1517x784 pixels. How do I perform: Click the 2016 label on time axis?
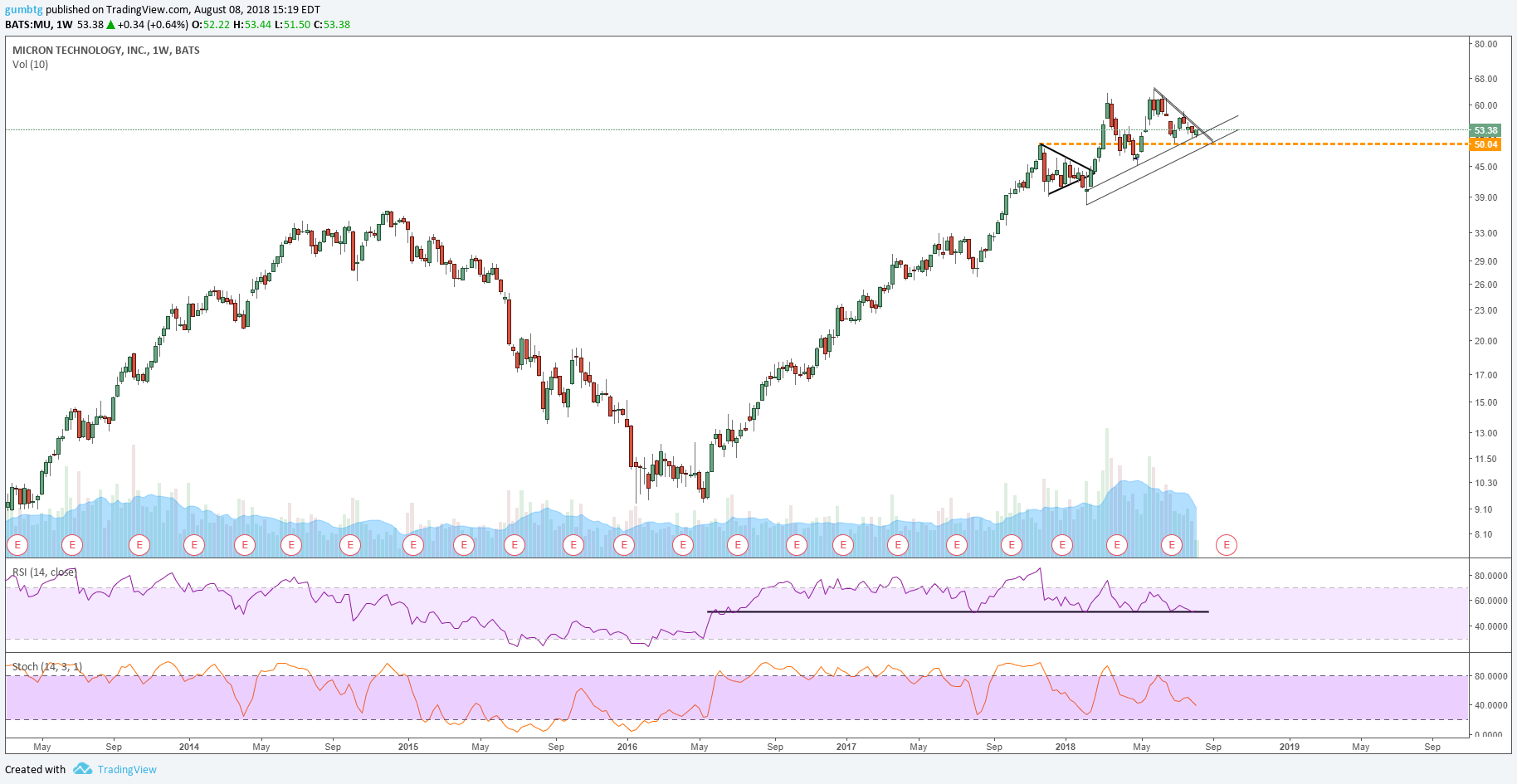627,747
